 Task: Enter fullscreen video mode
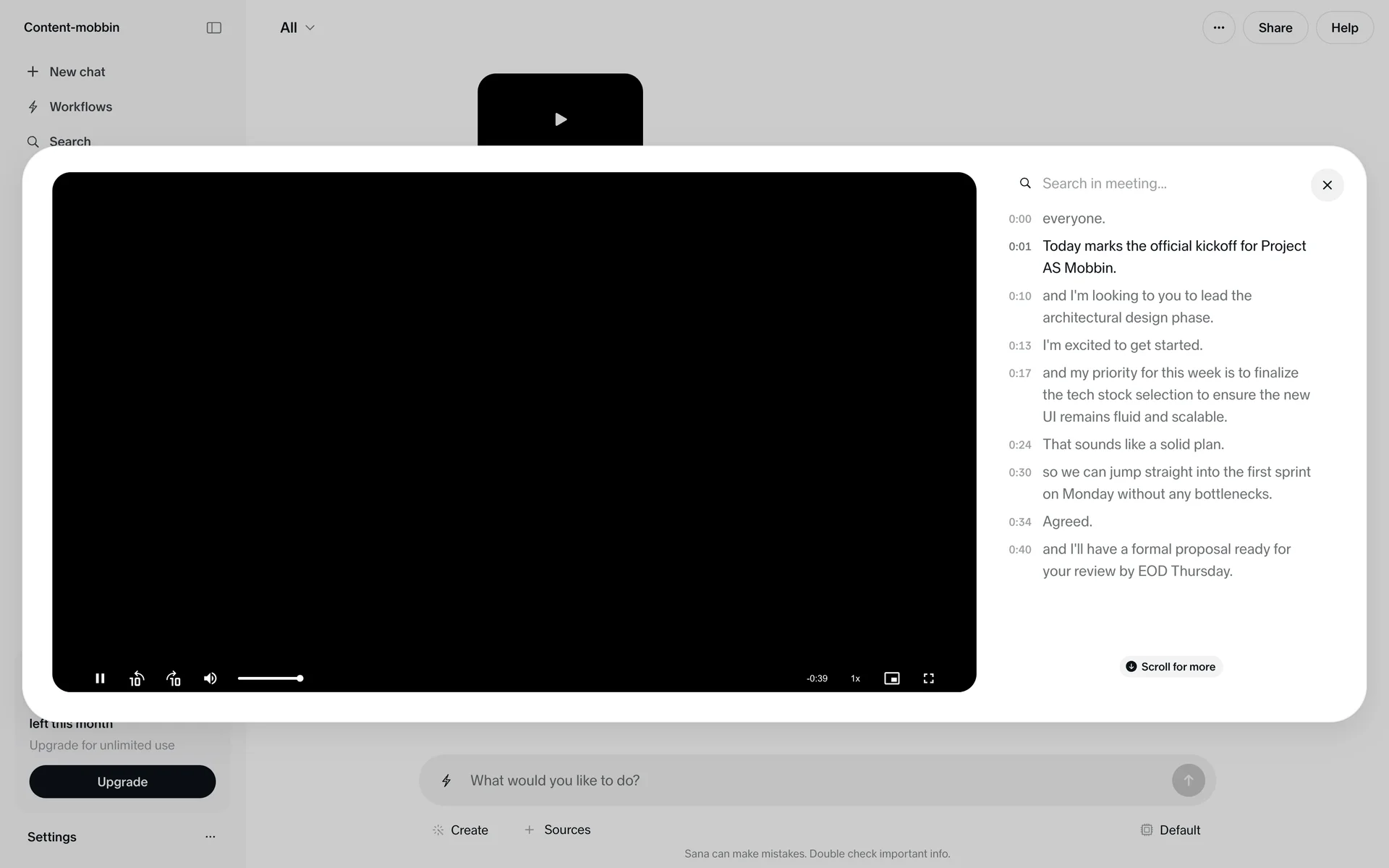click(x=929, y=678)
